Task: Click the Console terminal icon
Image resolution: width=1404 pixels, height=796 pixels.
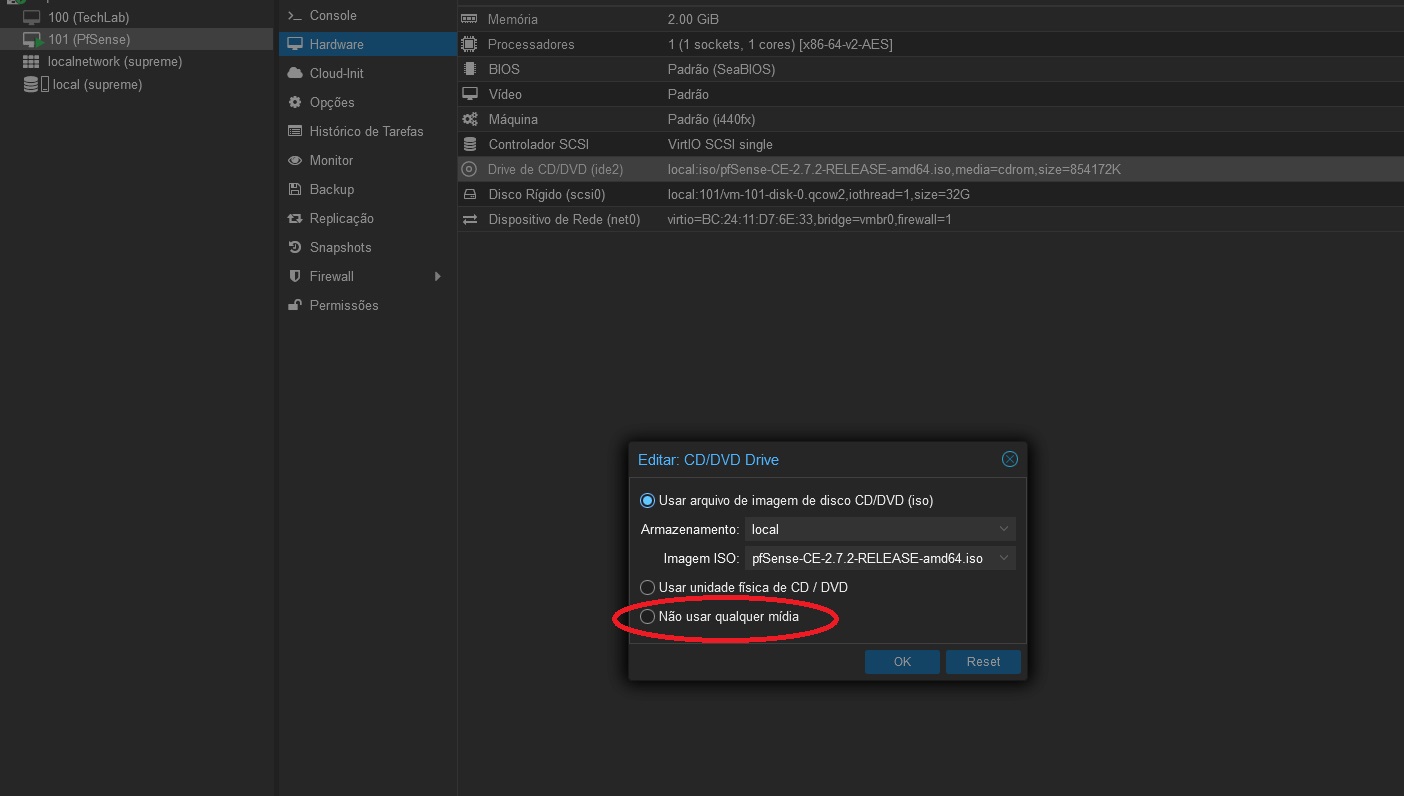Action: 295,16
